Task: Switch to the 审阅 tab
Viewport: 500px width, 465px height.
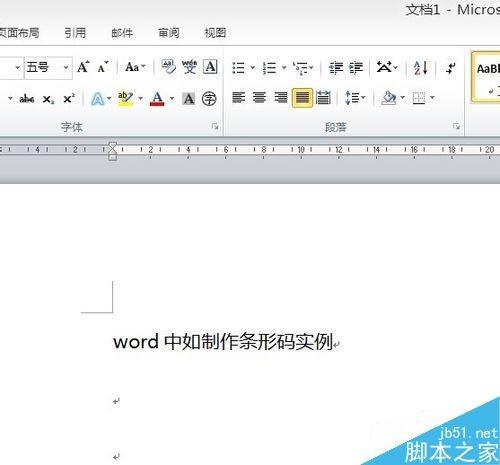Action: pos(169,33)
